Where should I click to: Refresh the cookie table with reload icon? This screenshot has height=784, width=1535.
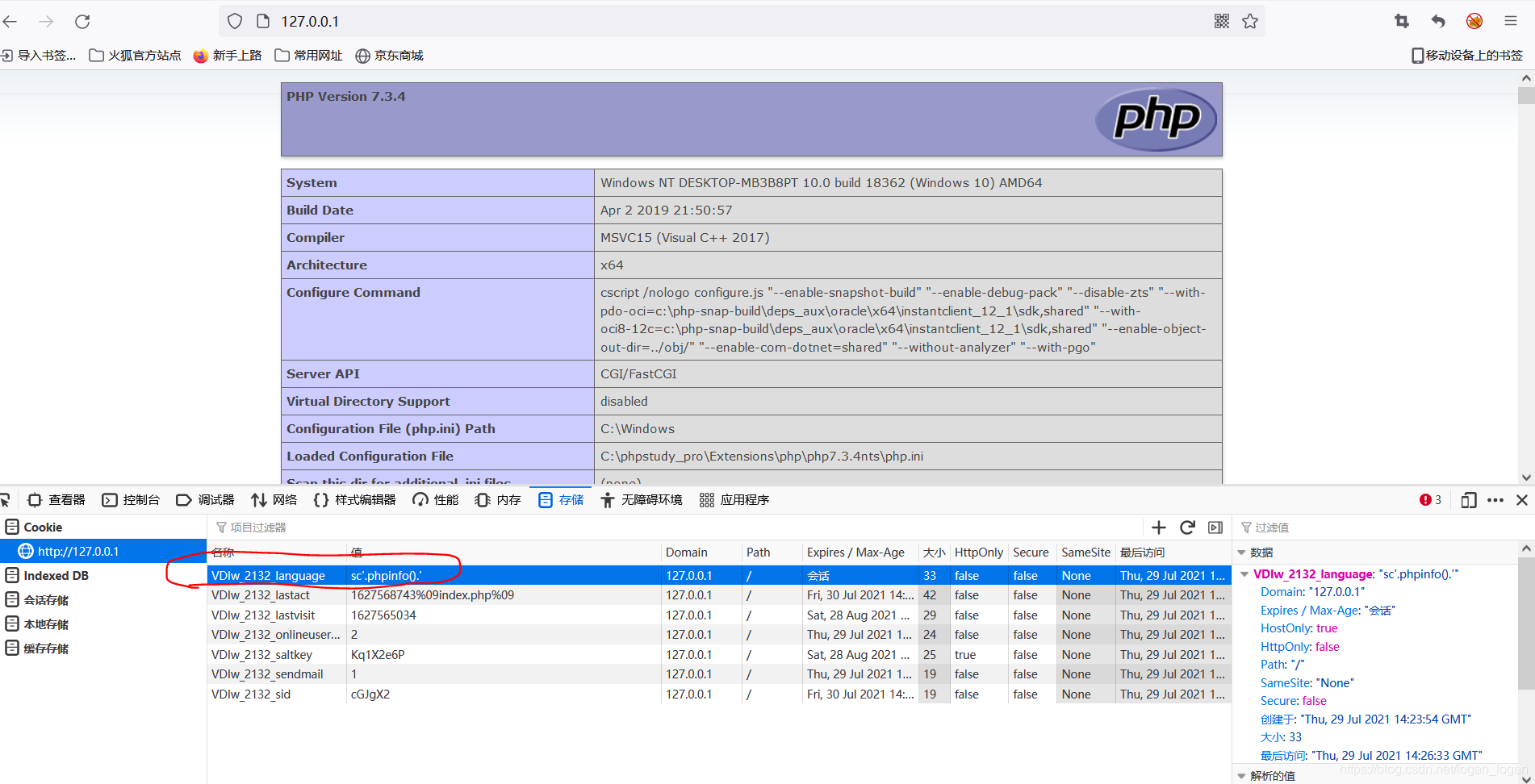coord(1187,528)
